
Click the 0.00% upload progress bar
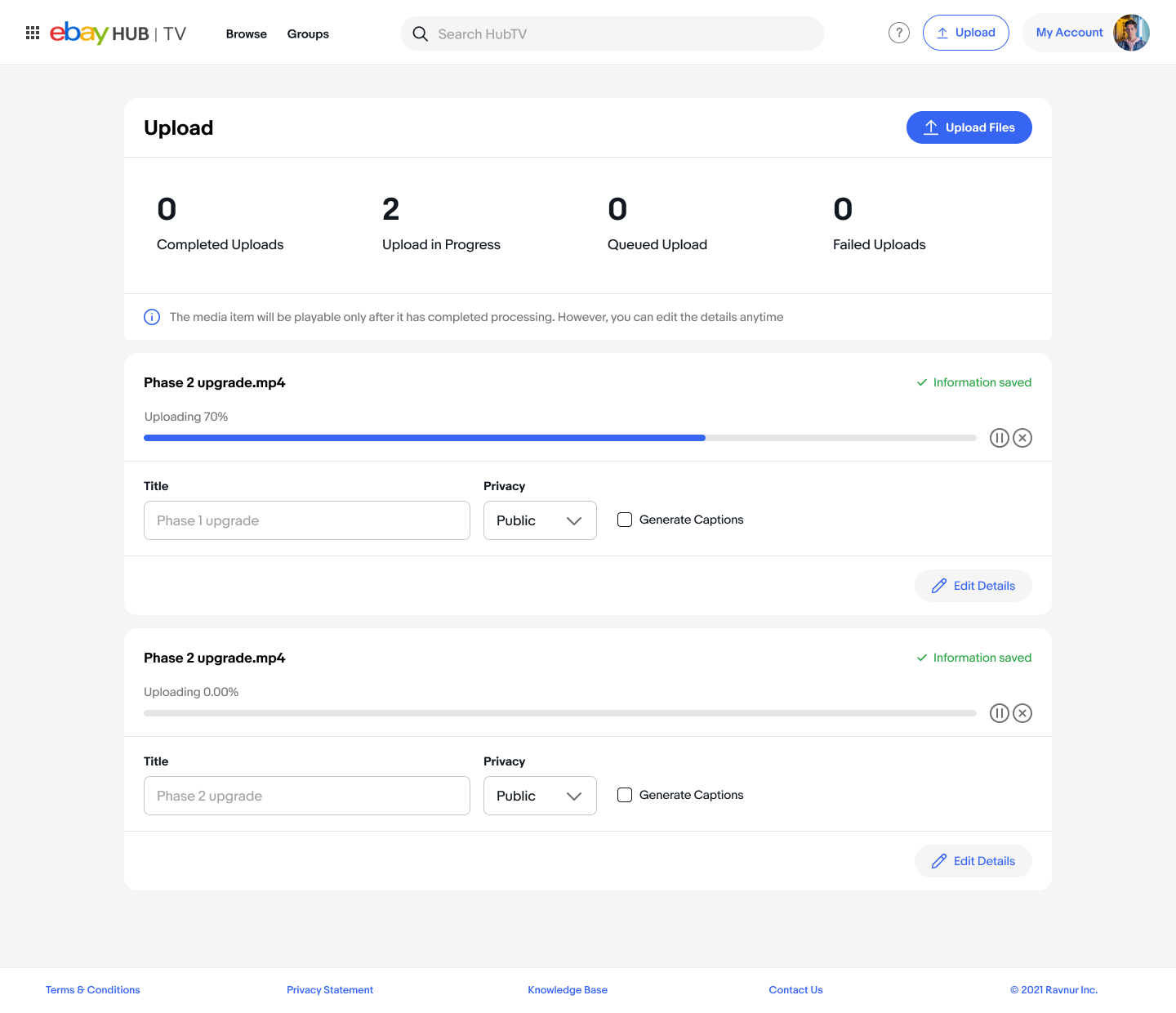[560, 713]
